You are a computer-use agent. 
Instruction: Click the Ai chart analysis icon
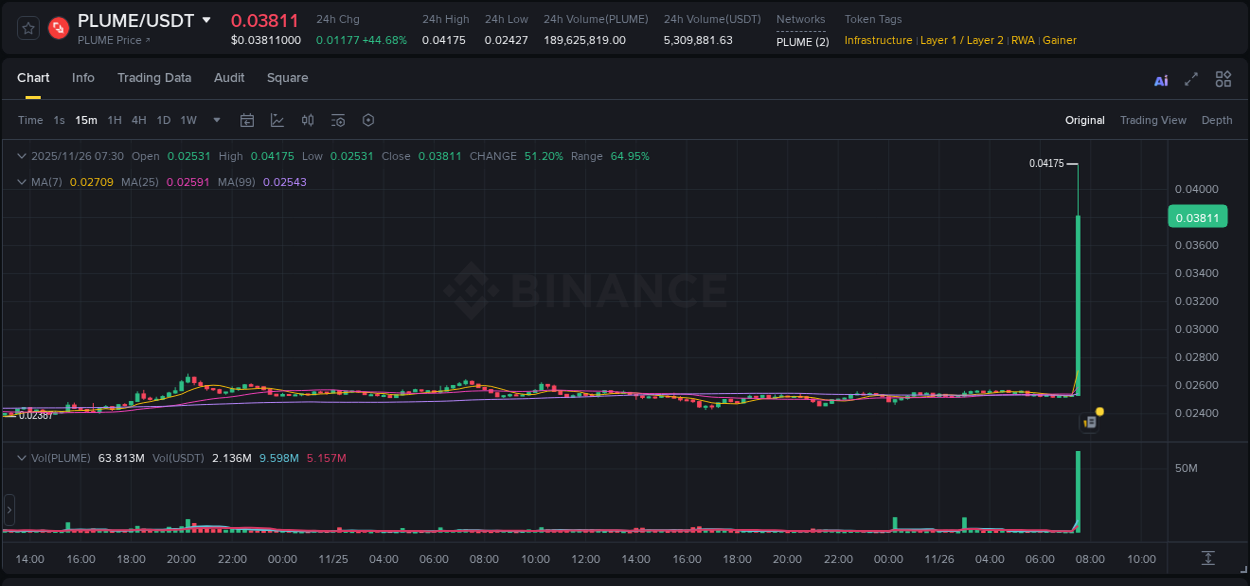(x=1161, y=78)
